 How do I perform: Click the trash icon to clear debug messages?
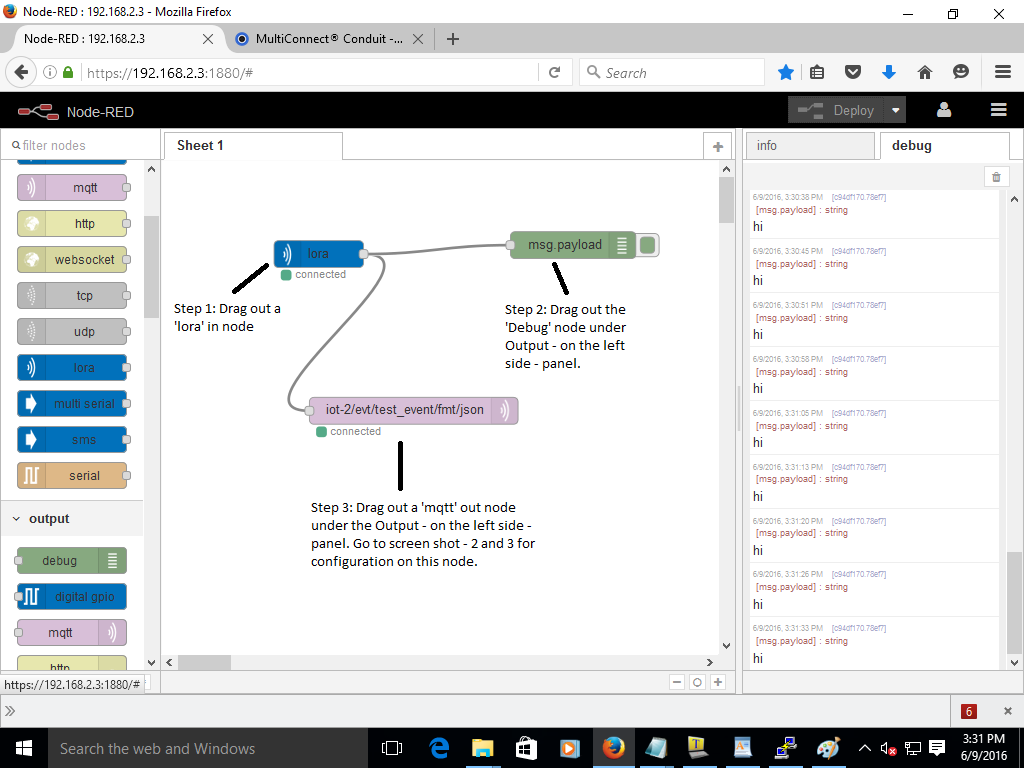(x=995, y=177)
